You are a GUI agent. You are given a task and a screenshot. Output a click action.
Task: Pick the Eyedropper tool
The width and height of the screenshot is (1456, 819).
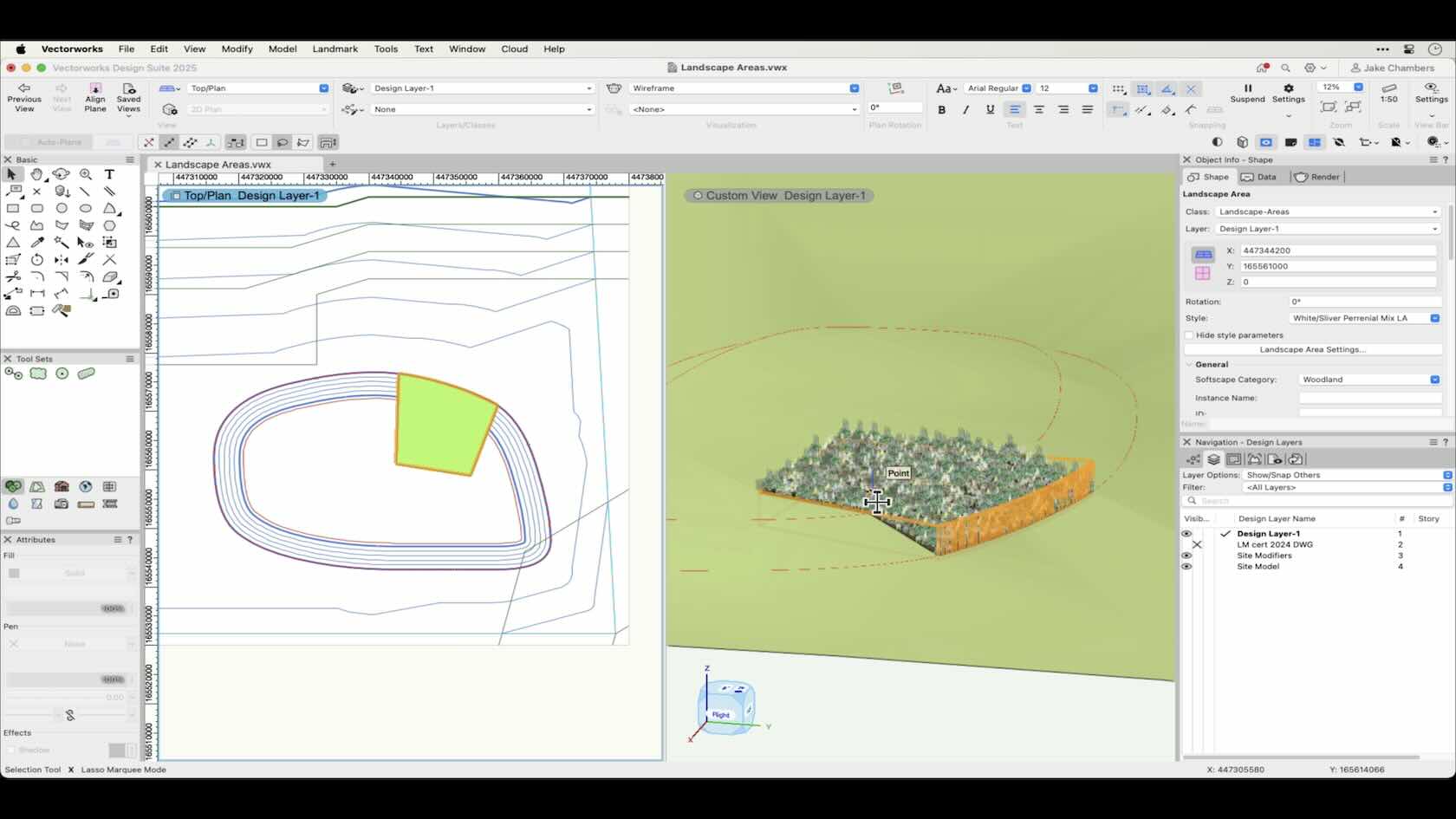click(37, 243)
